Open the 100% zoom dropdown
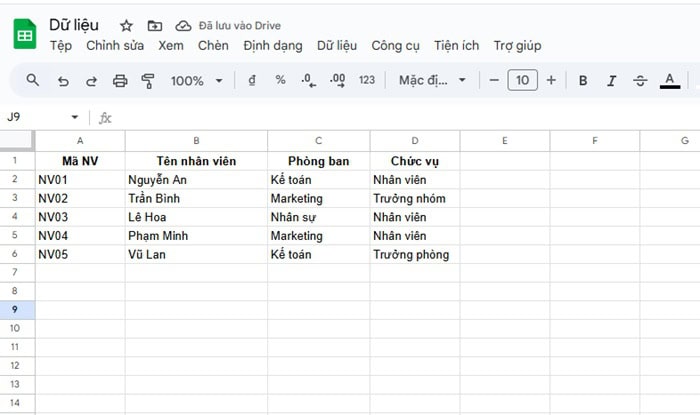This screenshot has height=415, width=700. 196,80
